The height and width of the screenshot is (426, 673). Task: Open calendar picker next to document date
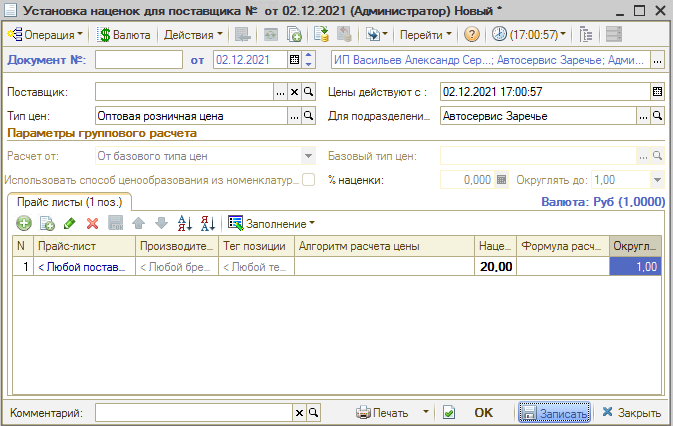294,60
